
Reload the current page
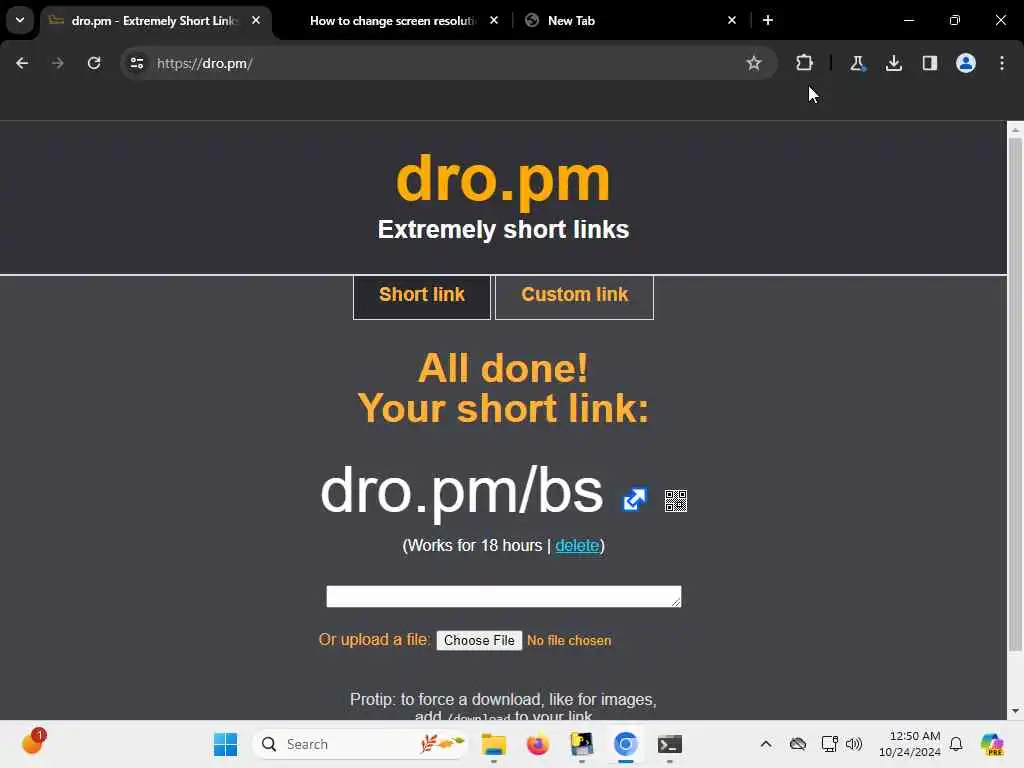(x=94, y=63)
